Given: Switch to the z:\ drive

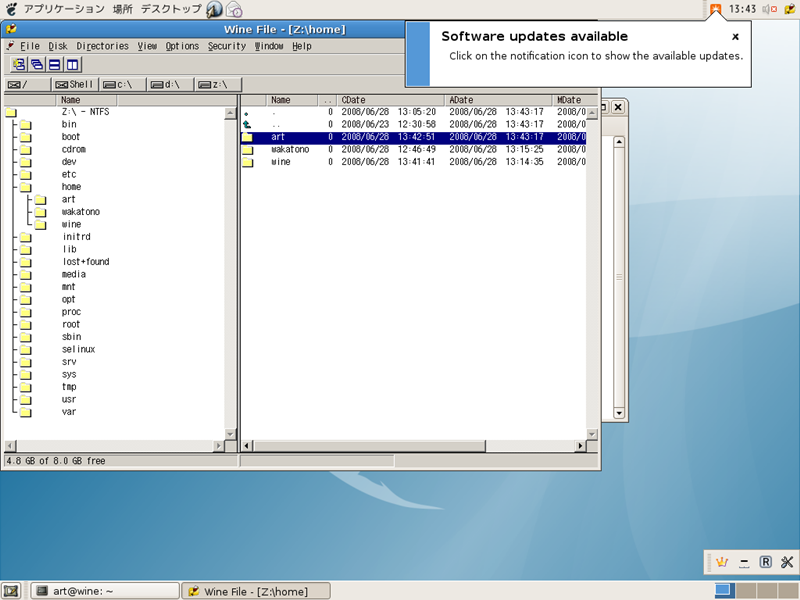Looking at the screenshot, I should coord(218,84).
